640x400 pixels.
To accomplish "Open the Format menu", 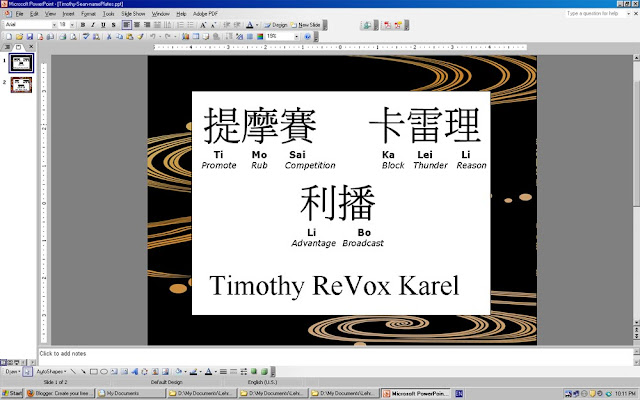I will click(88, 14).
